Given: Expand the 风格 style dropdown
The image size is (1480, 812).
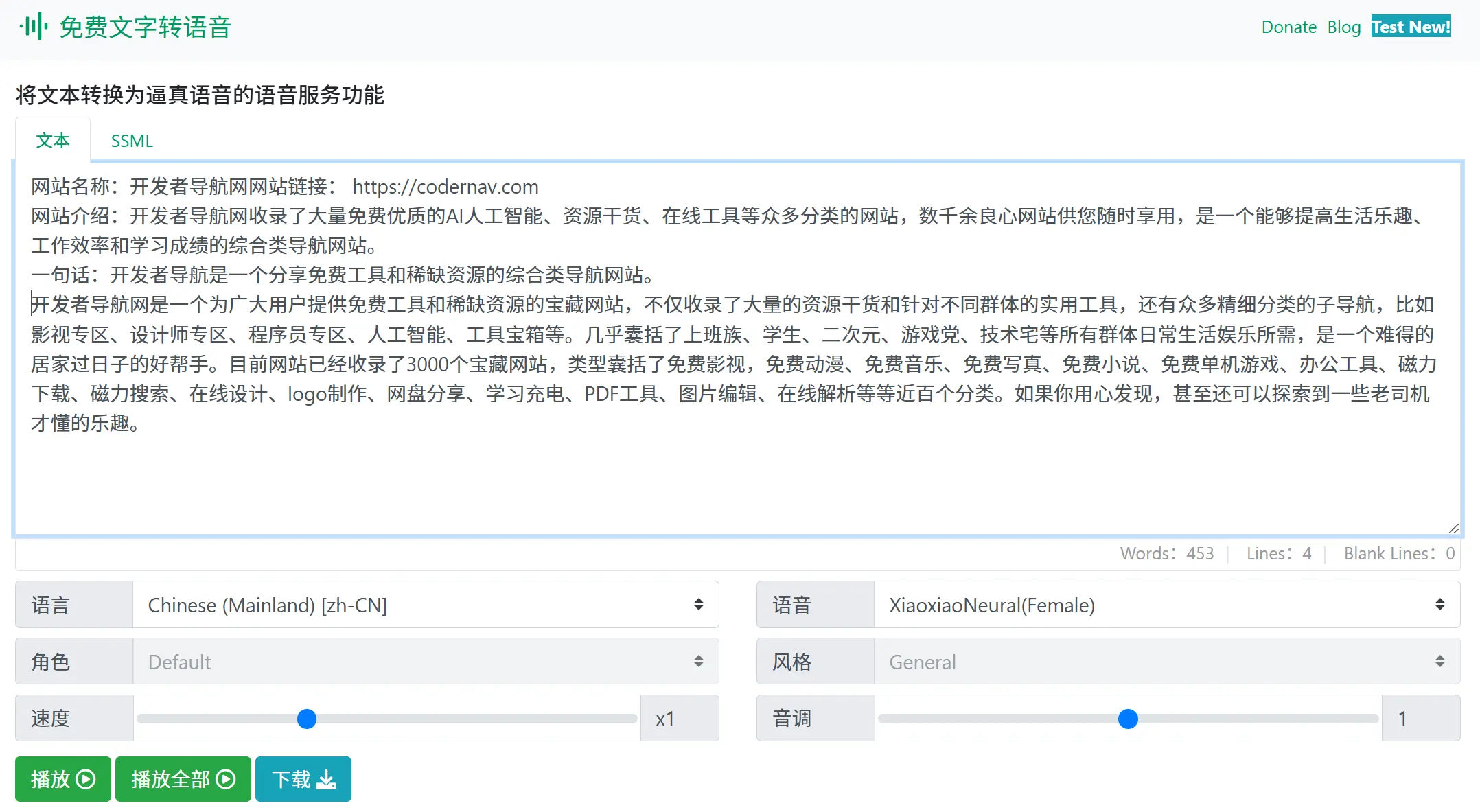Looking at the screenshot, I should [1166, 662].
